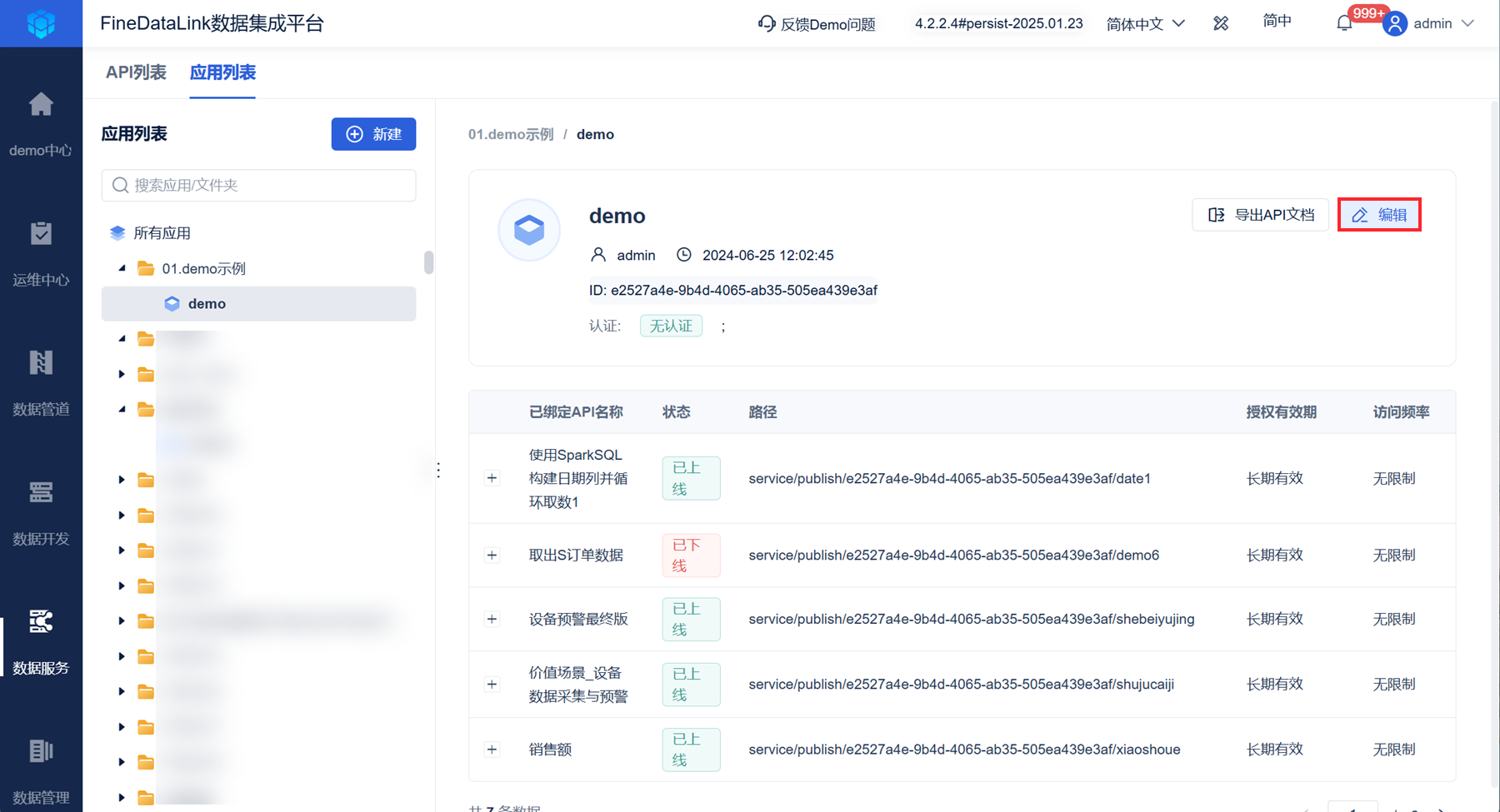The image size is (1500, 812).
Task: Click 长期有效 in 设备预警最终版 row
Action: click(x=1274, y=619)
